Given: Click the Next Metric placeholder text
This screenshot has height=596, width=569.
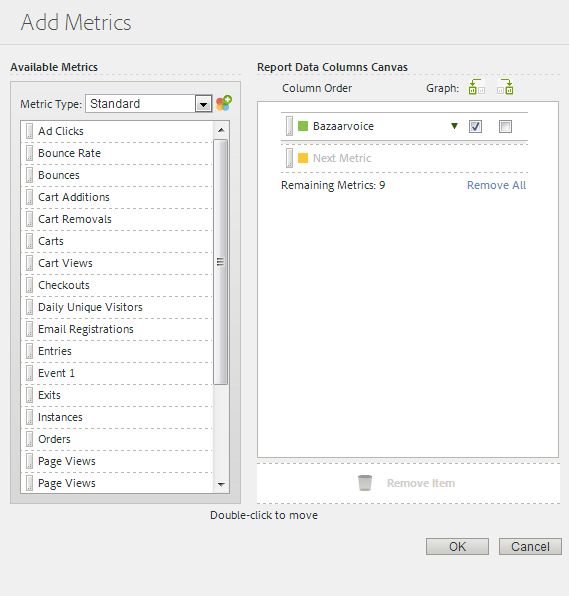Looking at the screenshot, I should pyautogui.click(x=342, y=158).
